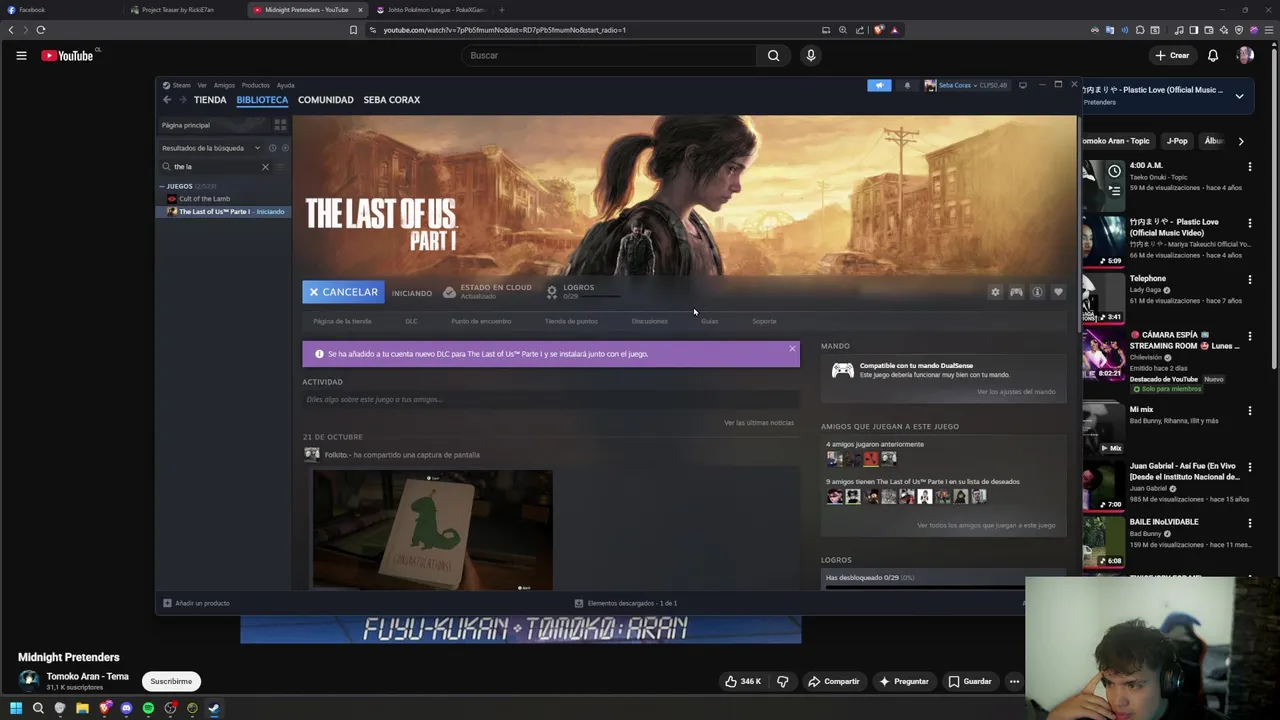Open Windows taskbar search
The image size is (1280, 720).
pos(38,708)
